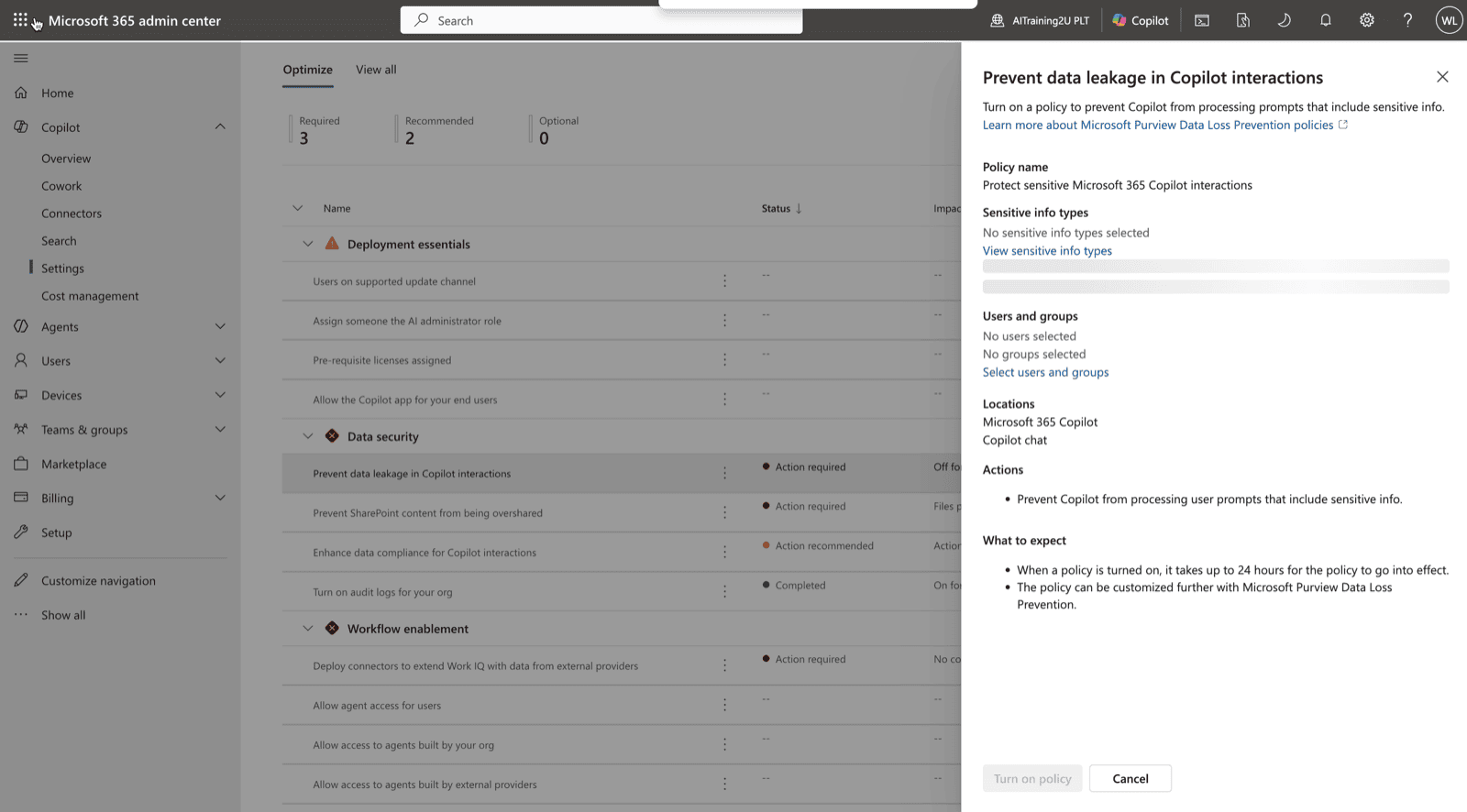Viewport: 1467px width, 812px height.
Task: Open Cowork in the sidebar
Action: pyautogui.click(x=61, y=186)
